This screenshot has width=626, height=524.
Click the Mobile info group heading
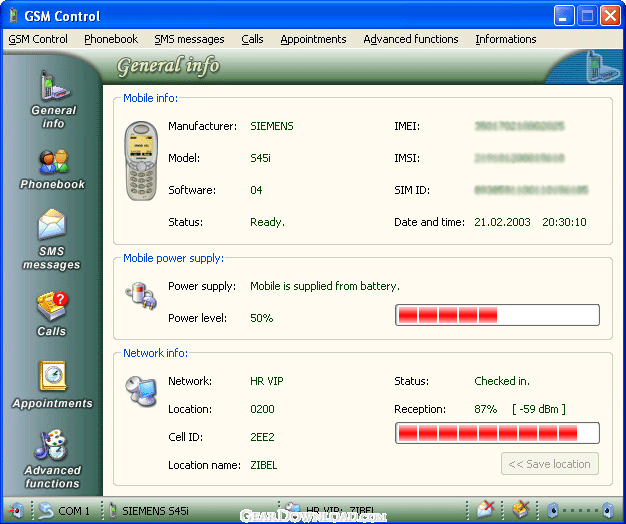[x=151, y=98]
